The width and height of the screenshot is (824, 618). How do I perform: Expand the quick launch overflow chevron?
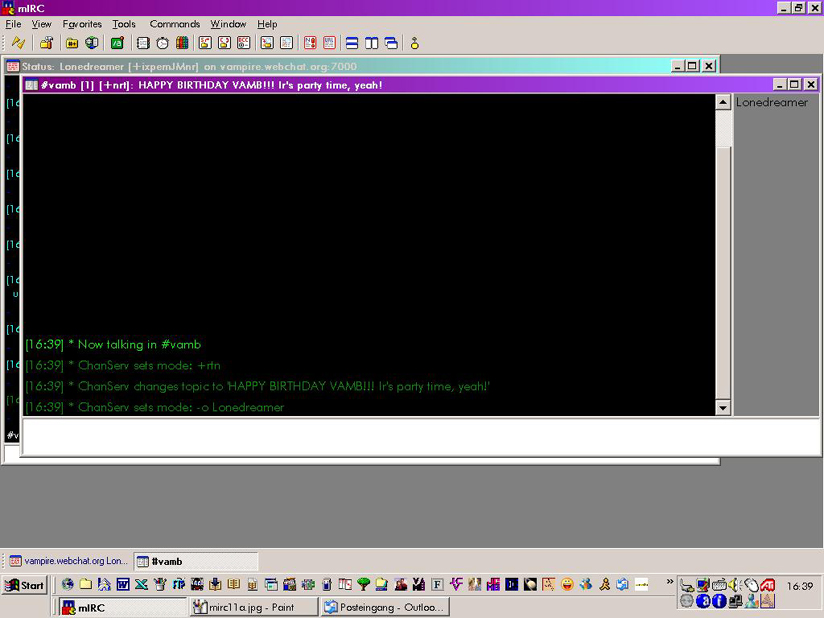pyautogui.click(x=670, y=582)
